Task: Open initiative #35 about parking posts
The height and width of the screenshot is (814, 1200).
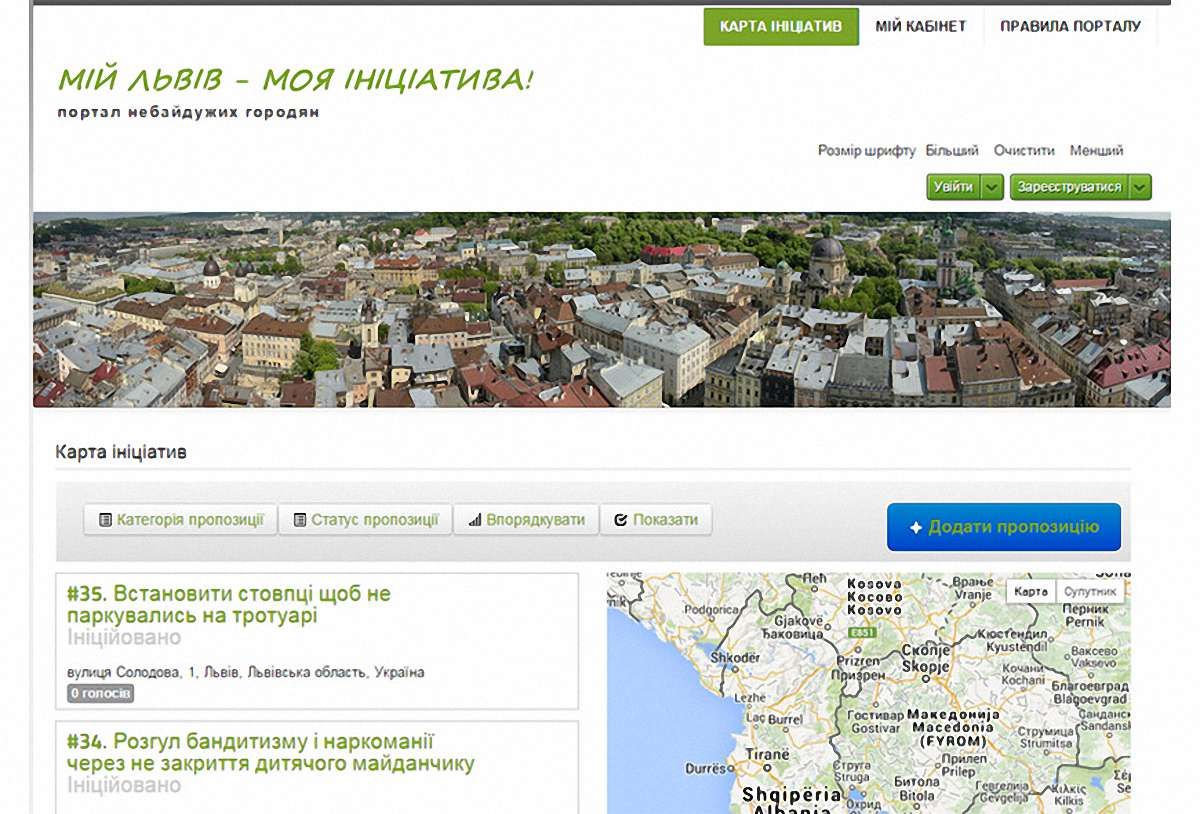Action: click(228, 605)
